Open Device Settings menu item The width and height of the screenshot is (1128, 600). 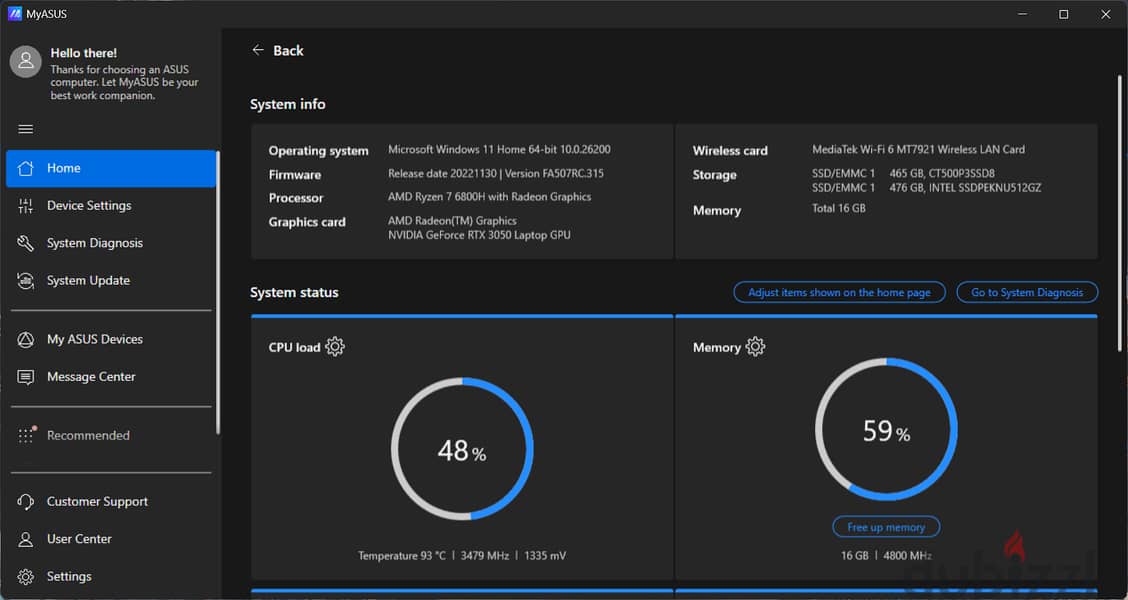[x=111, y=206]
